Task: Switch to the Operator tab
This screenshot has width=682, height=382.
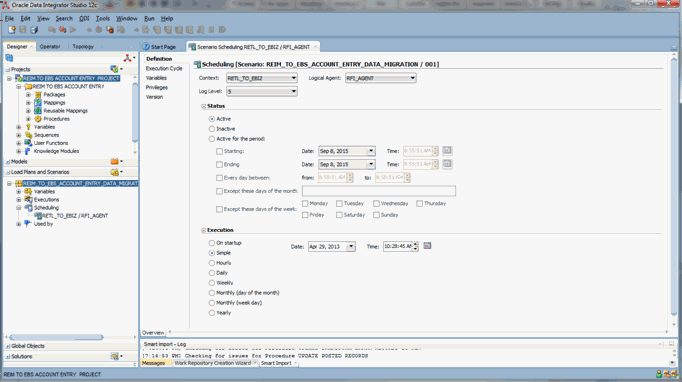Action: tap(50, 47)
